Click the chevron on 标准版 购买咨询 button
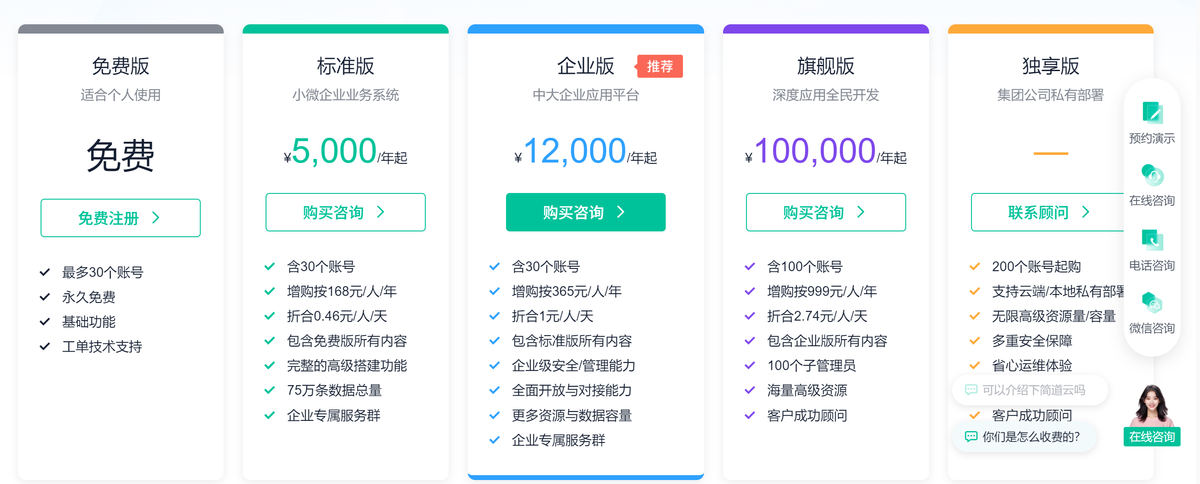The image size is (1200, 484). [381, 212]
